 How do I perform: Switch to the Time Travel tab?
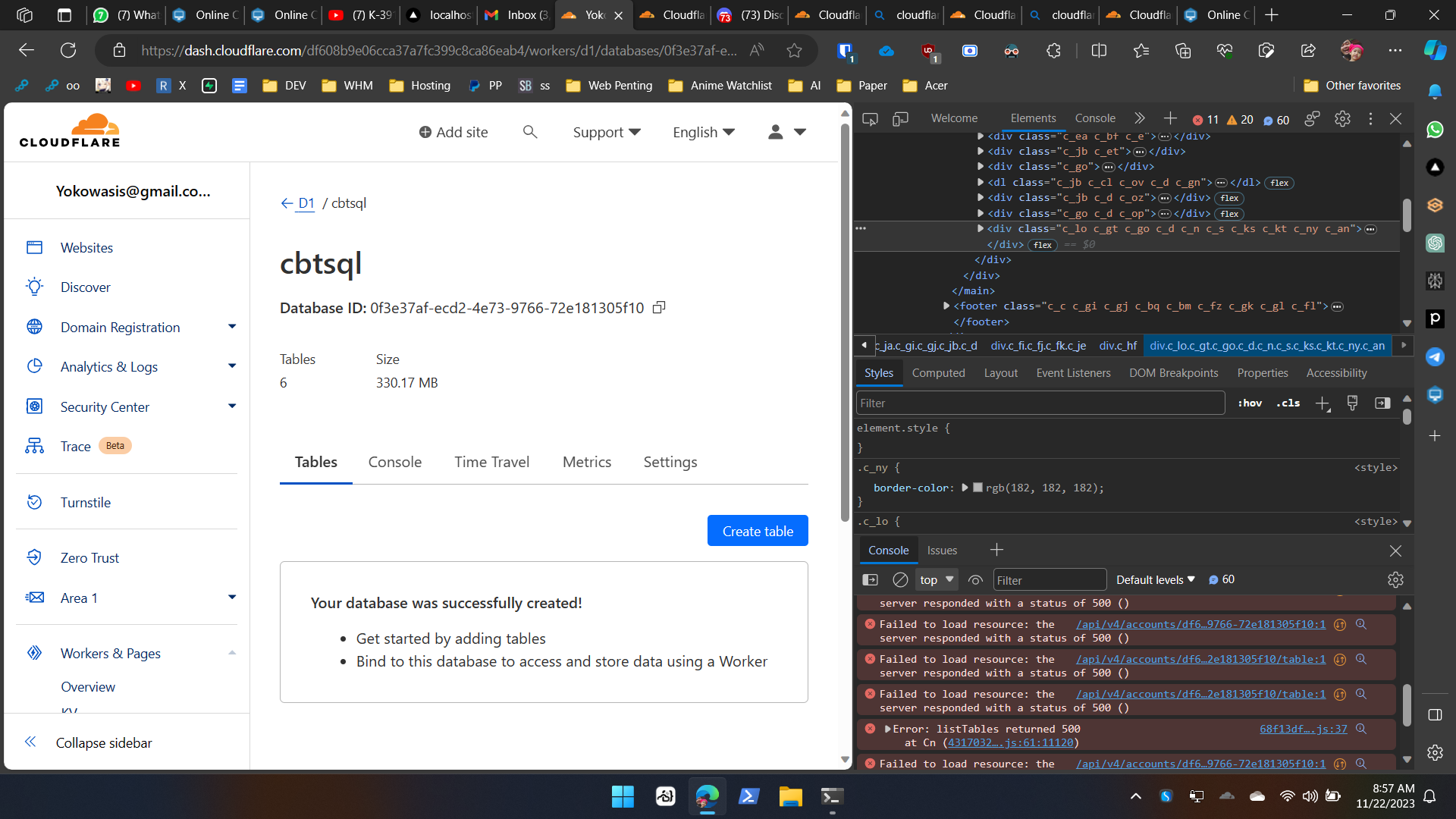point(491,462)
